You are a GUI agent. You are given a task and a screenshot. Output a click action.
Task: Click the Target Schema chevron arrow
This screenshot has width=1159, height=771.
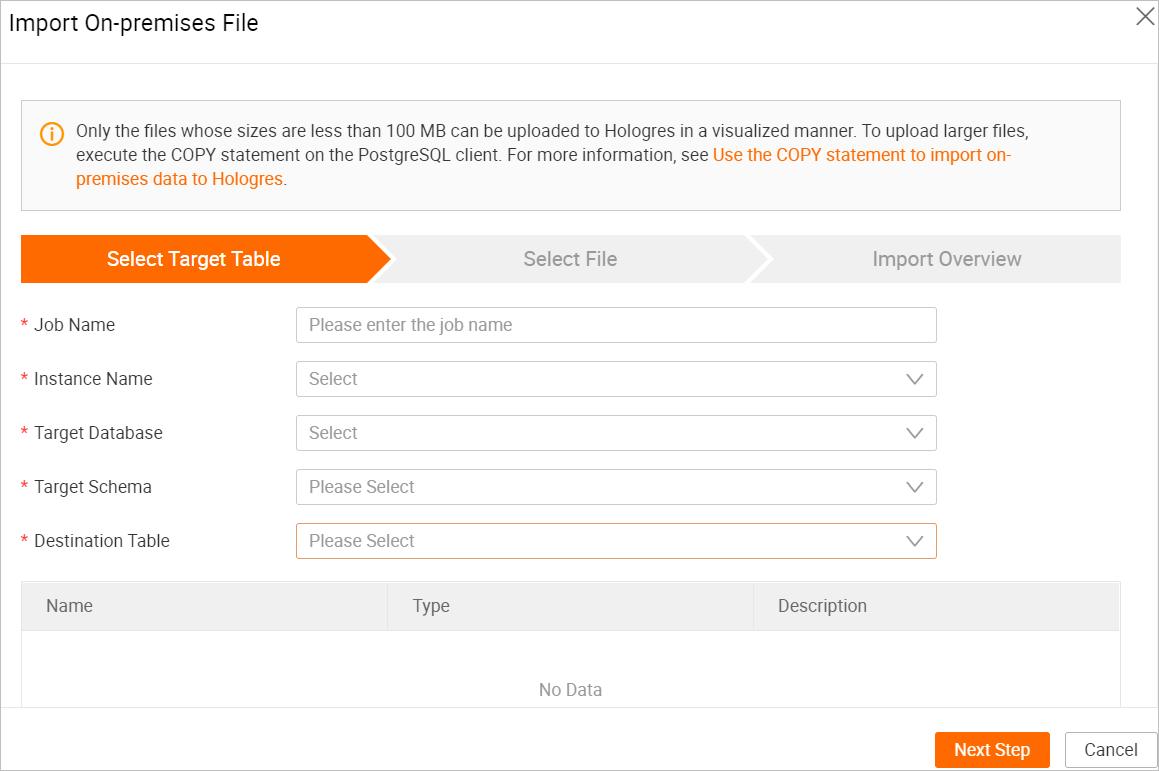(x=914, y=487)
